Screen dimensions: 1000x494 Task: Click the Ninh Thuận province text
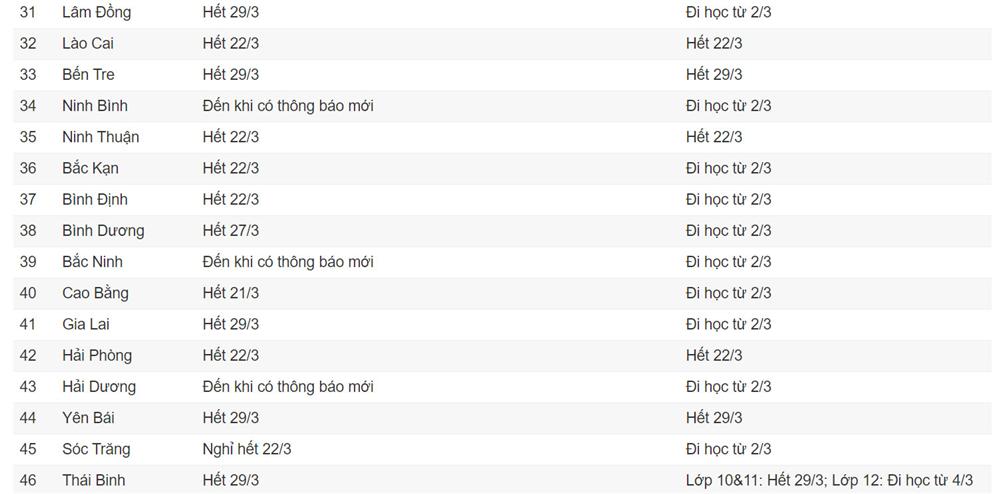pos(100,137)
